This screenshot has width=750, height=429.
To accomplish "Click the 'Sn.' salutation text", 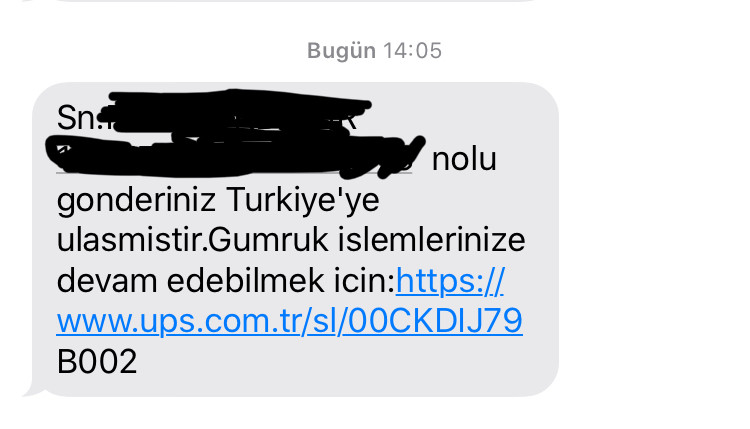I will [80, 118].
